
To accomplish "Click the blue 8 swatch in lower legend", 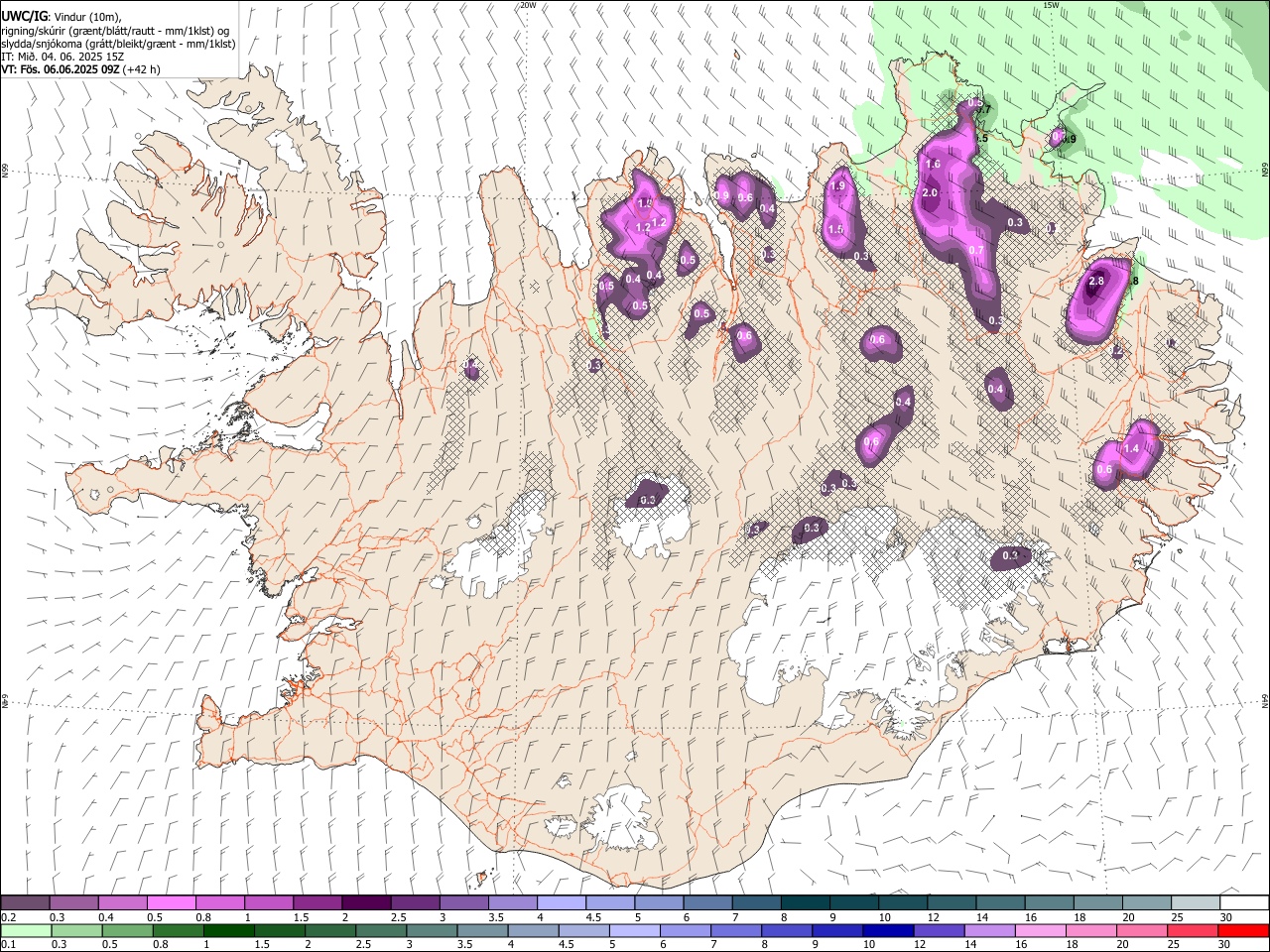I will [x=786, y=930].
